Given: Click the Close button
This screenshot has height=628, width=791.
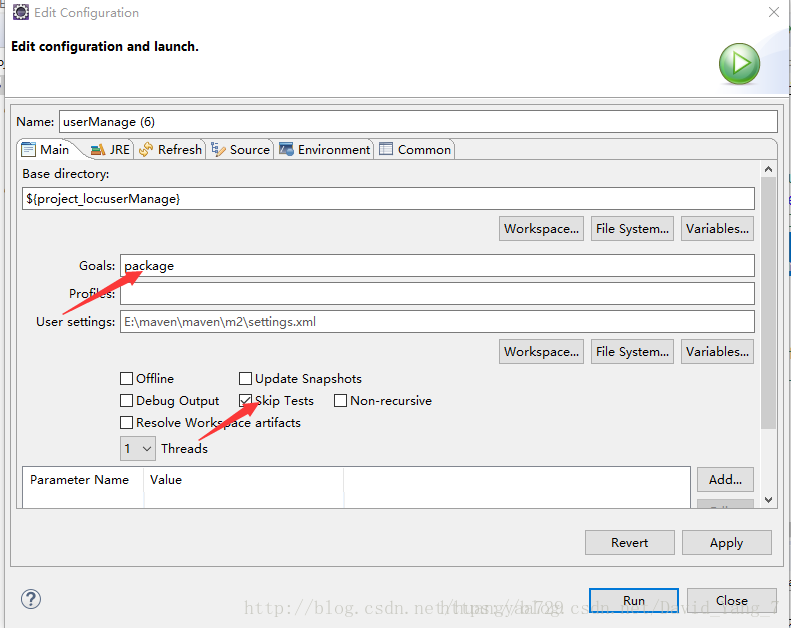Looking at the screenshot, I should (x=731, y=600).
